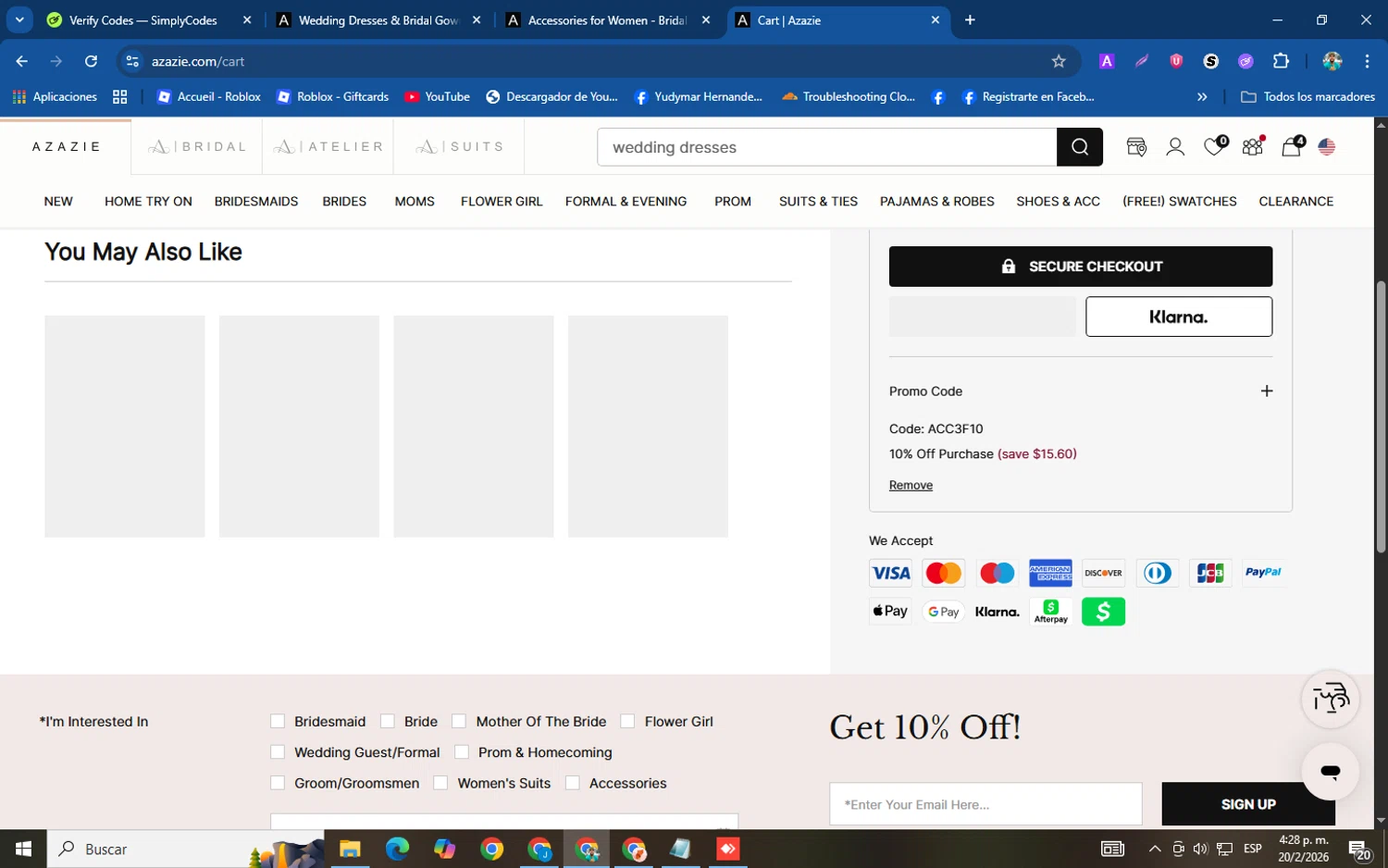Open the BRIDES menu
This screenshot has width=1388, height=868.
pyautogui.click(x=344, y=201)
